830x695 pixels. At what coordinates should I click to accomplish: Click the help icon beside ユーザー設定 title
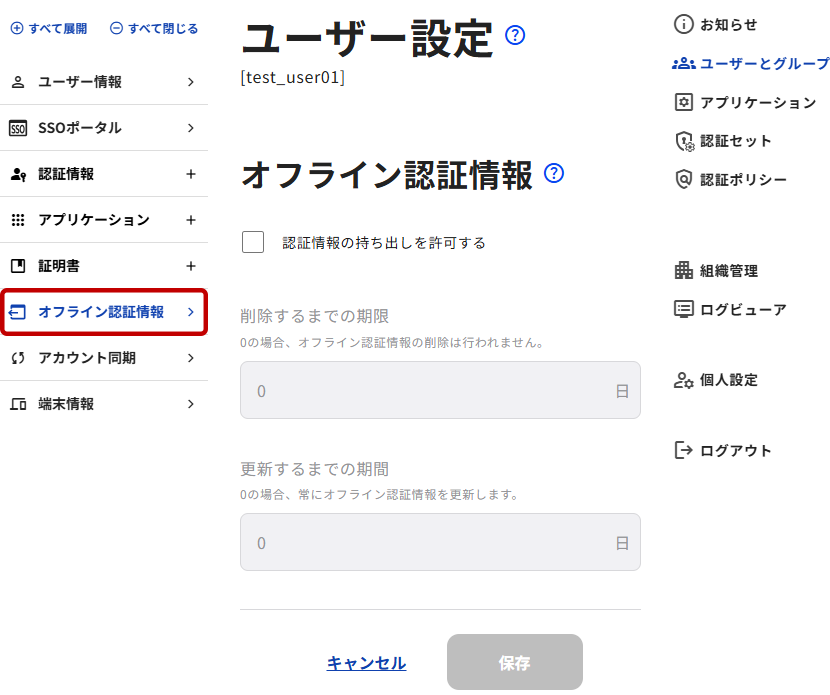516,36
